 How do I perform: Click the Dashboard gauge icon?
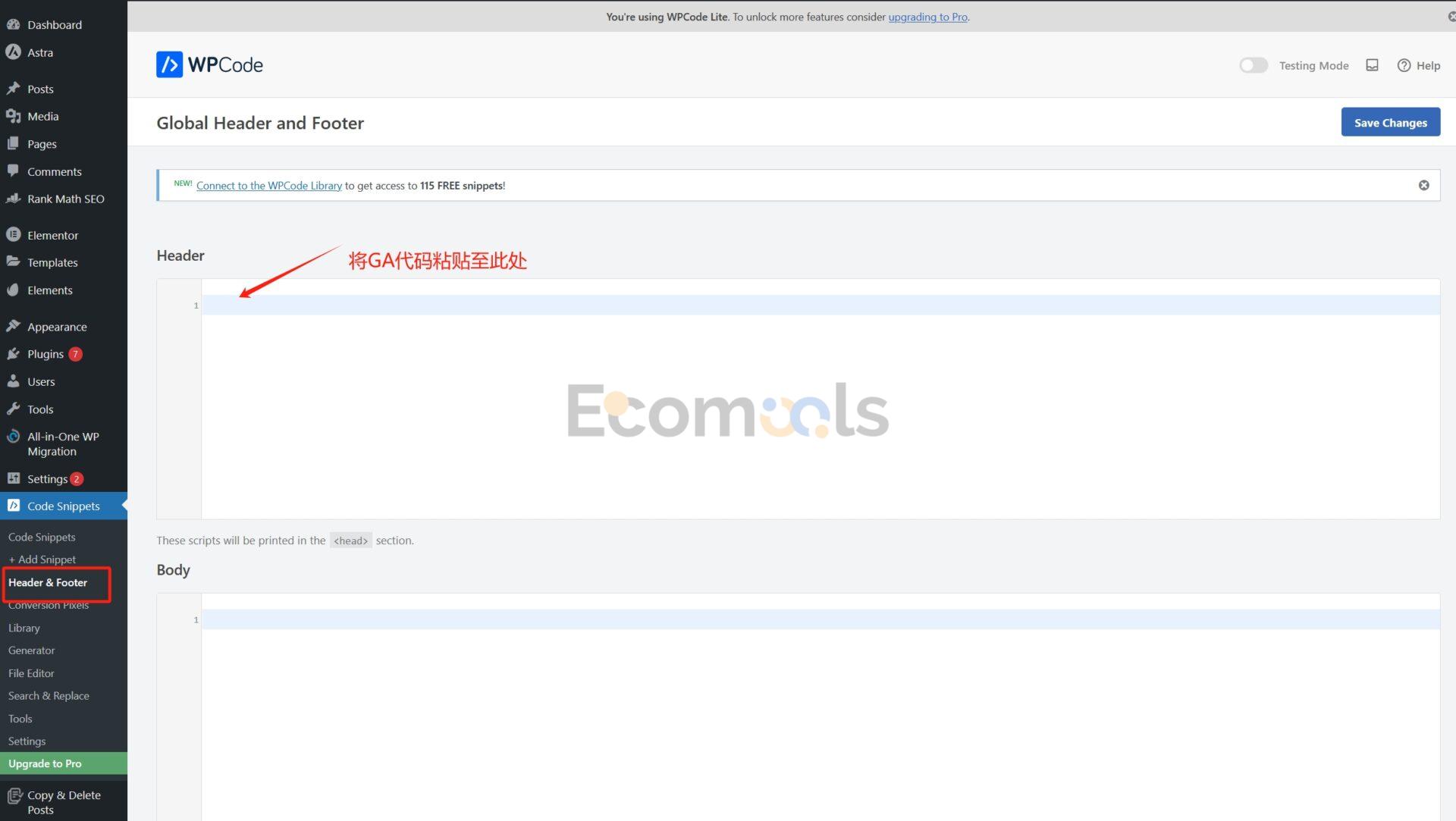[13, 24]
